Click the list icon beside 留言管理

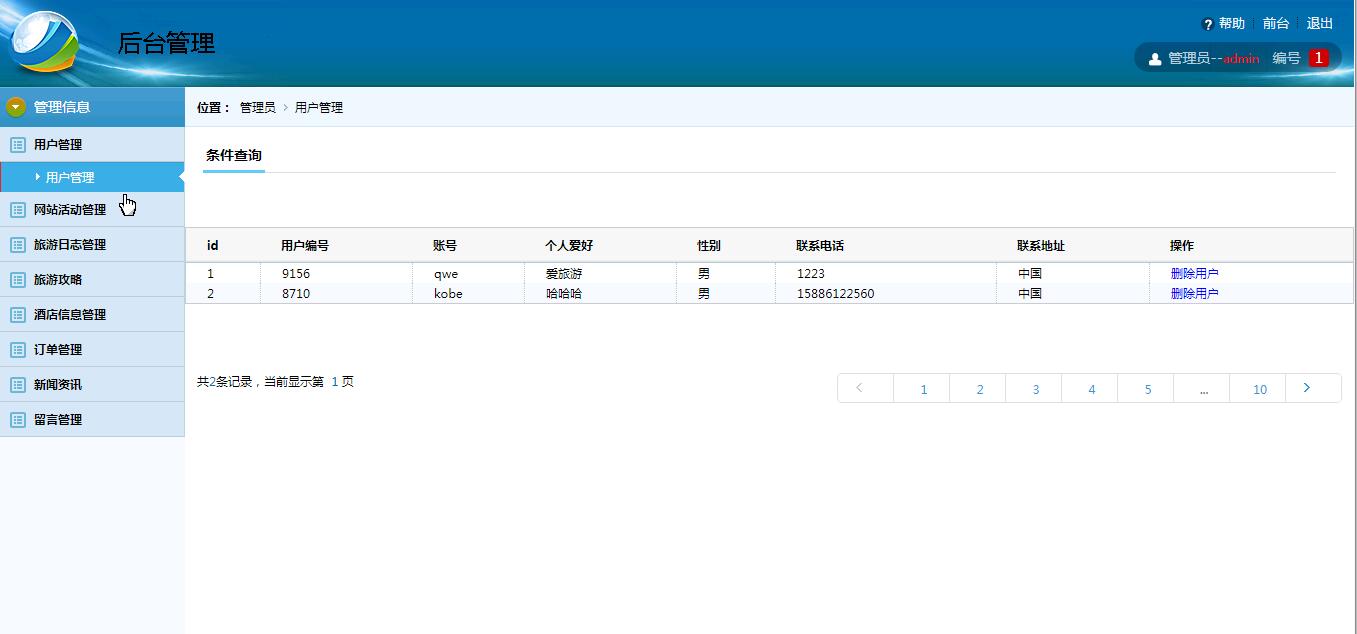pyautogui.click(x=17, y=420)
